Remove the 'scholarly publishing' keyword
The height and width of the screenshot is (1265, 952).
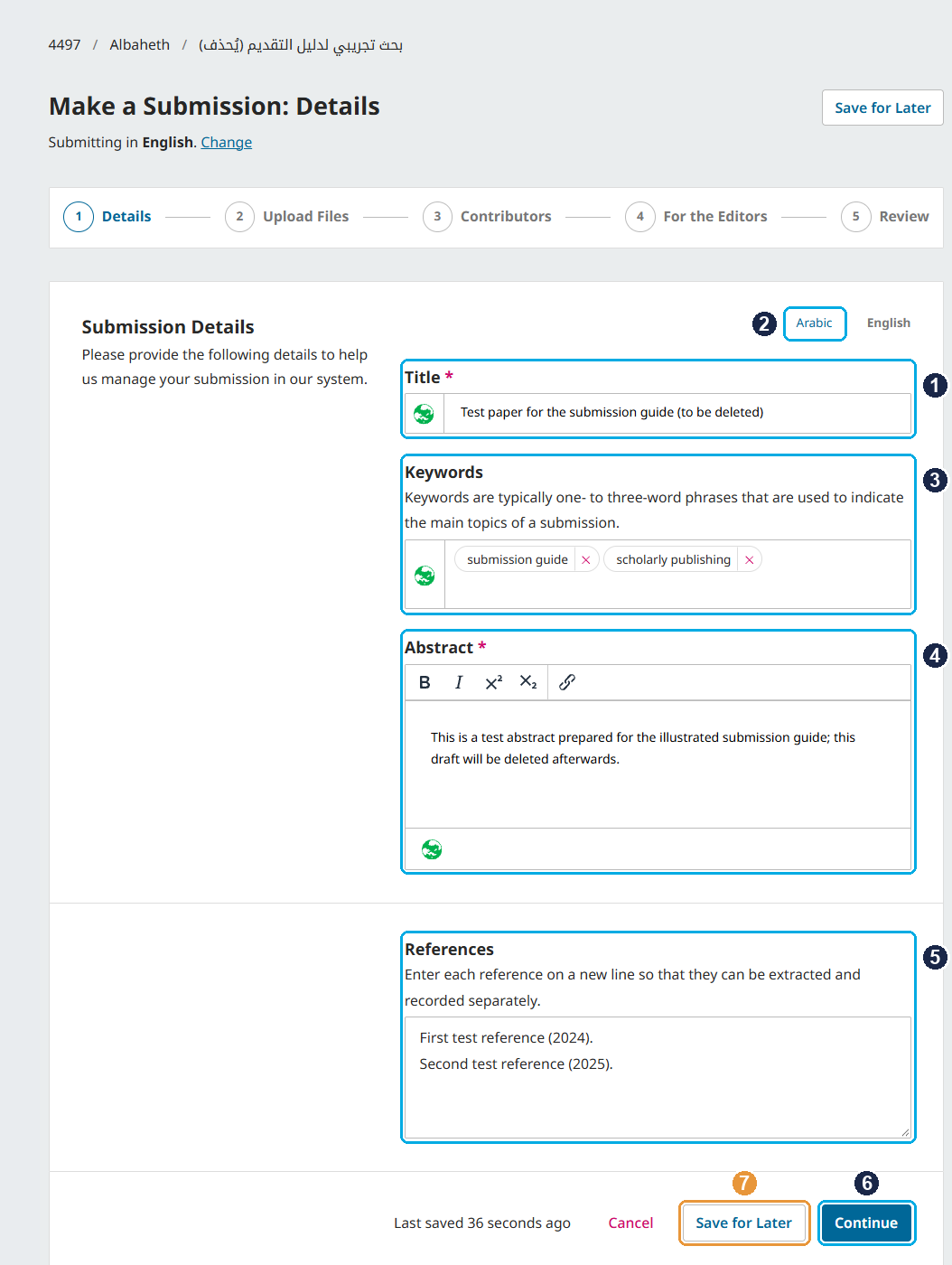click(750, 560)
